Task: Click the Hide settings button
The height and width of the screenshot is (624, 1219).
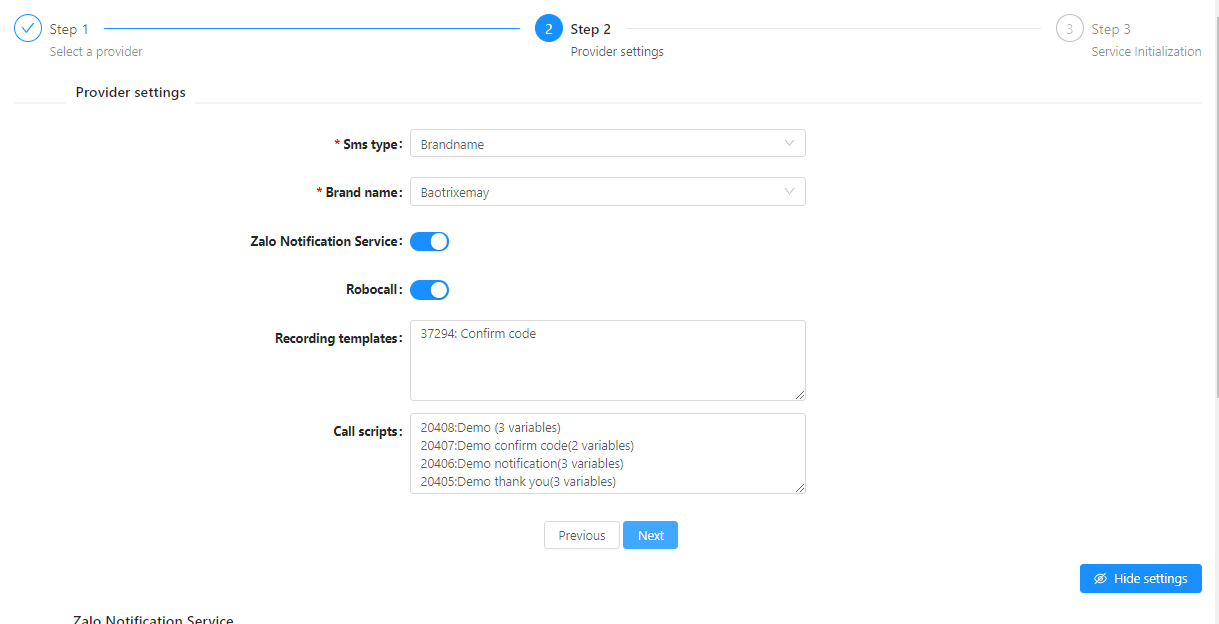Action: (1140, 579)
